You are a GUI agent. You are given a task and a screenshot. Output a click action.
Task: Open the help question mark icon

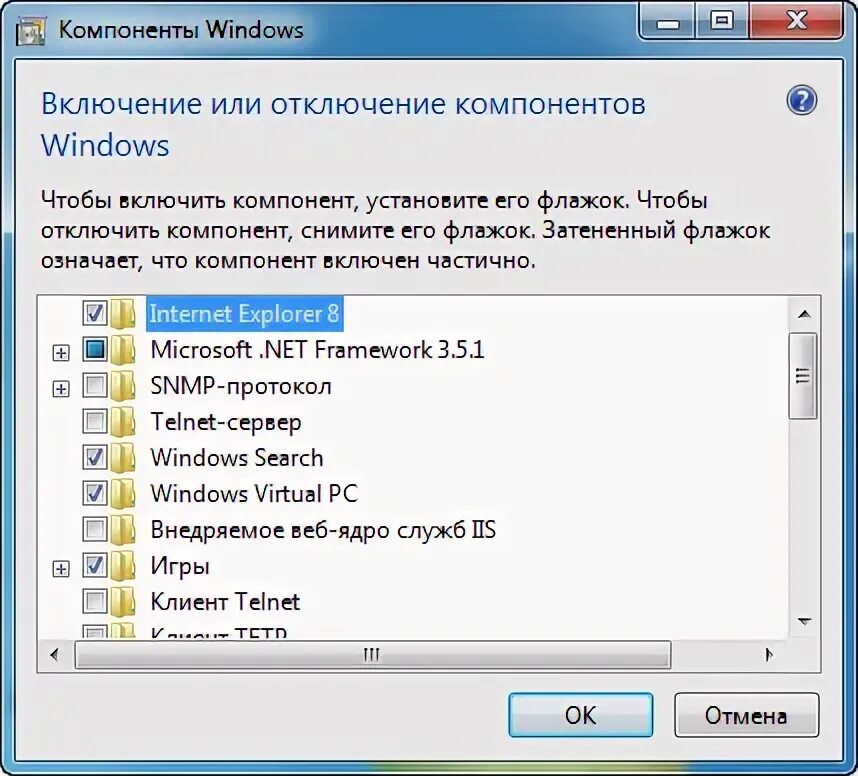coord(802,101)
